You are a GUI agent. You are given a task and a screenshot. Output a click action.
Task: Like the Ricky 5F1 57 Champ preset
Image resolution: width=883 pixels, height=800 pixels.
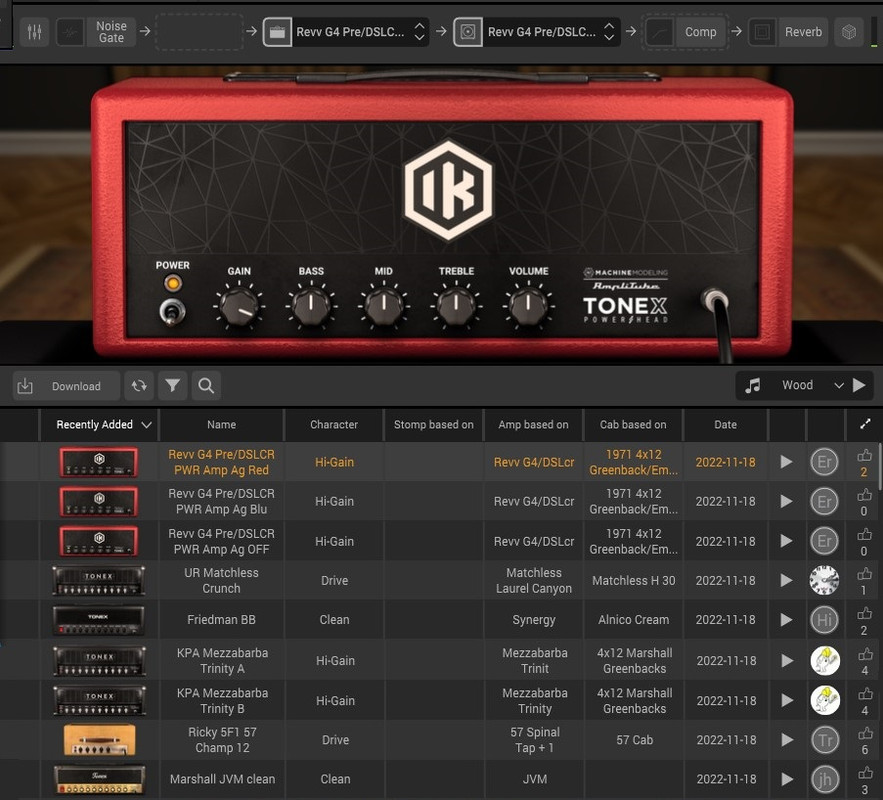coord(865,734)
